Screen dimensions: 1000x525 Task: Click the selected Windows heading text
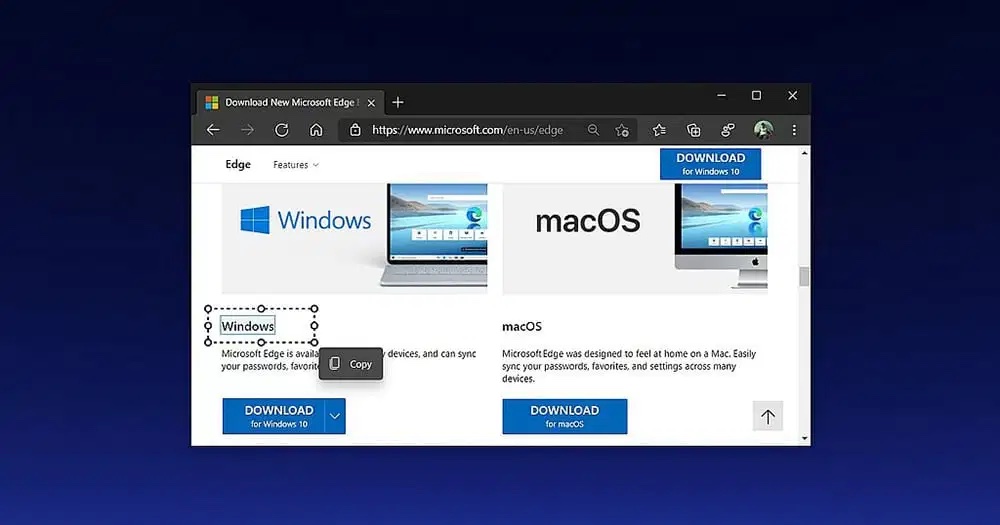click(x=247, y=326)
